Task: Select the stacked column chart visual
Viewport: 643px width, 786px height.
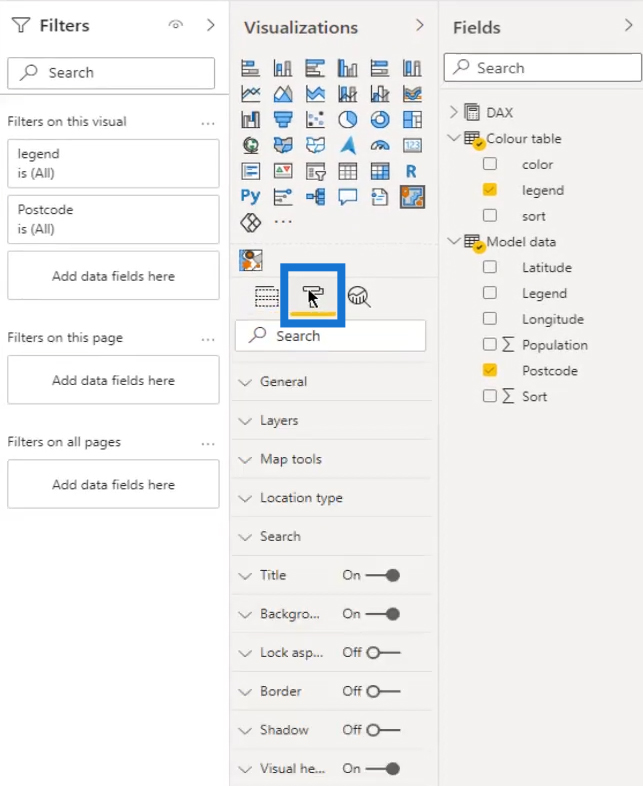Action: (283, 68)
